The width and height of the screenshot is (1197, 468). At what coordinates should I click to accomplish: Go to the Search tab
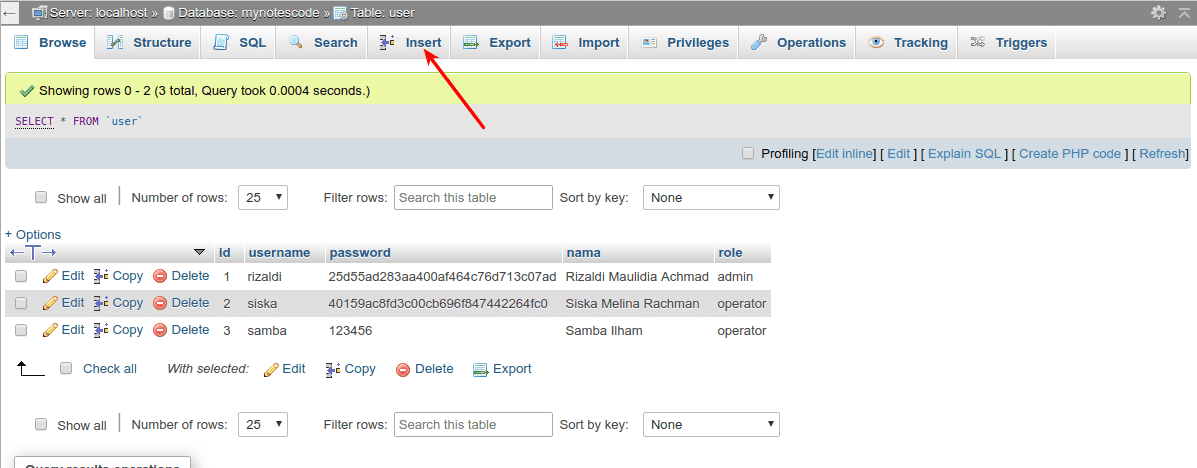[x=323, y=43]
